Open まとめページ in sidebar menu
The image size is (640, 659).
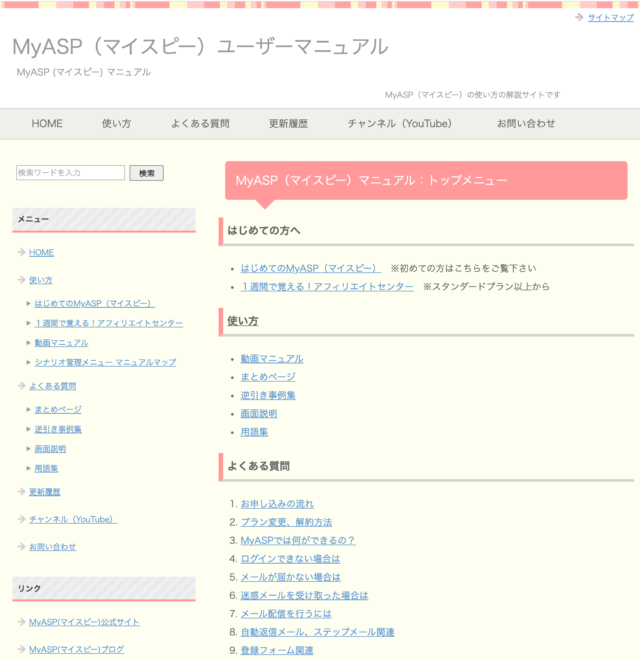(58, 409)
